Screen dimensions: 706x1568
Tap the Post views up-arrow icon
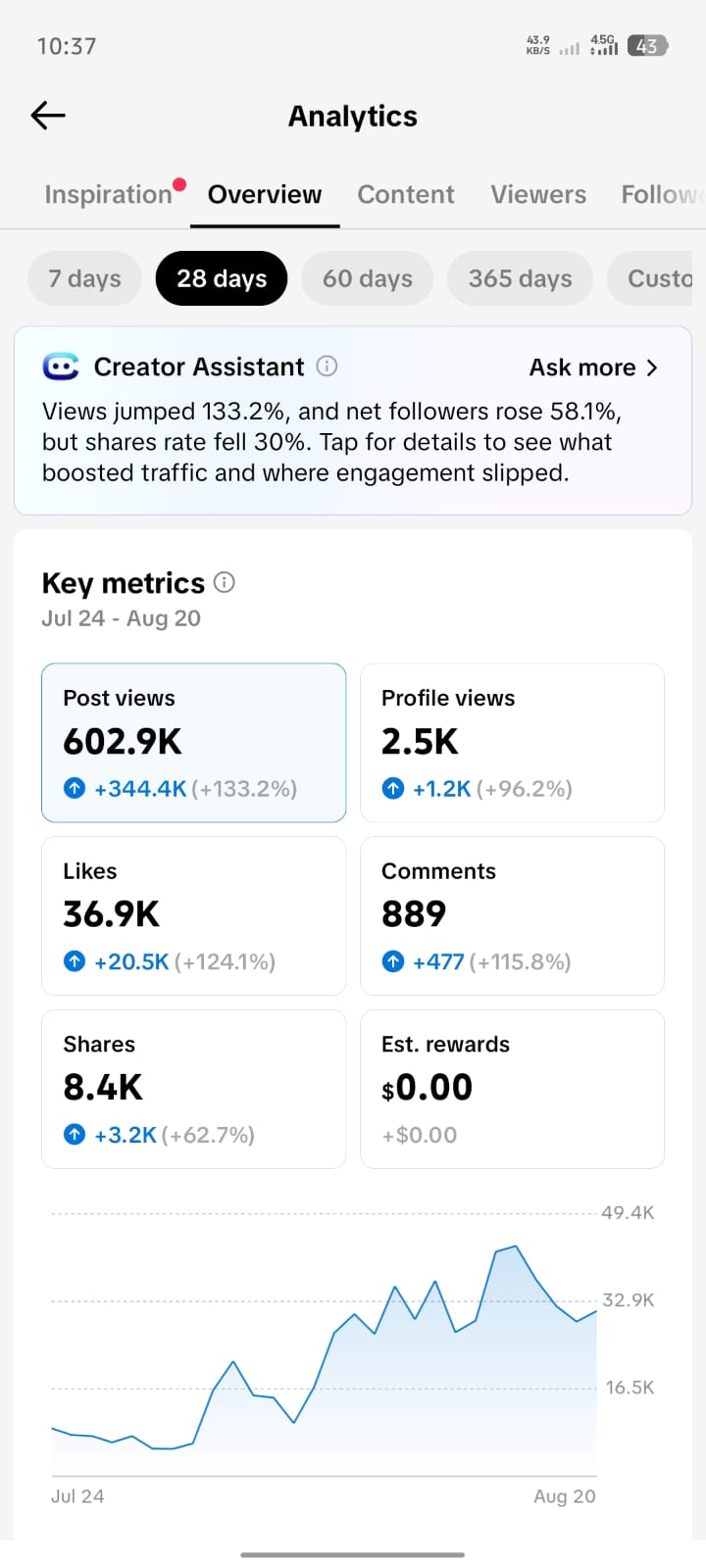tap(75, 788)
